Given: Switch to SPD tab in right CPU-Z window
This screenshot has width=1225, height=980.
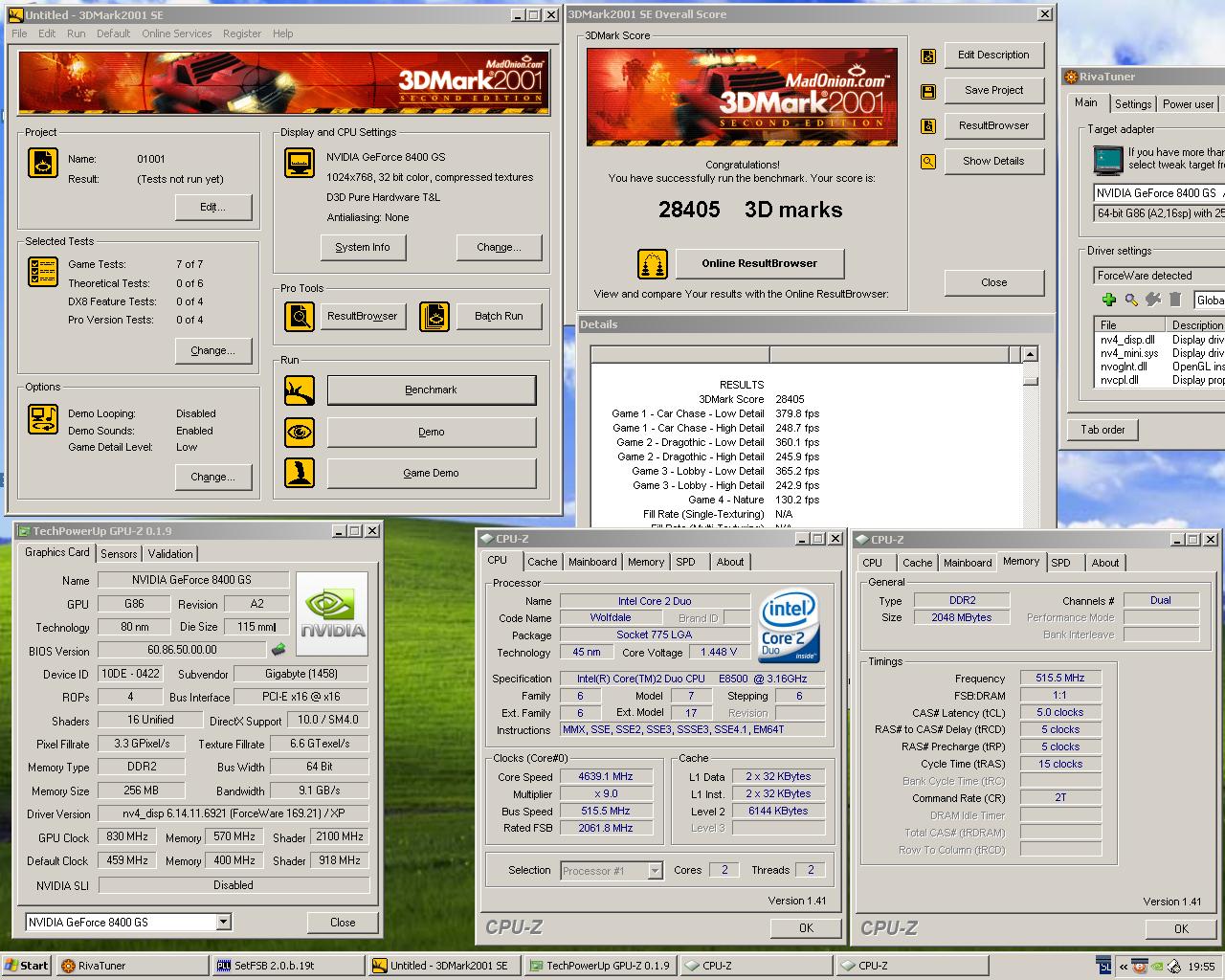Looking at the screenshot, I should (x=1060, y=563).
